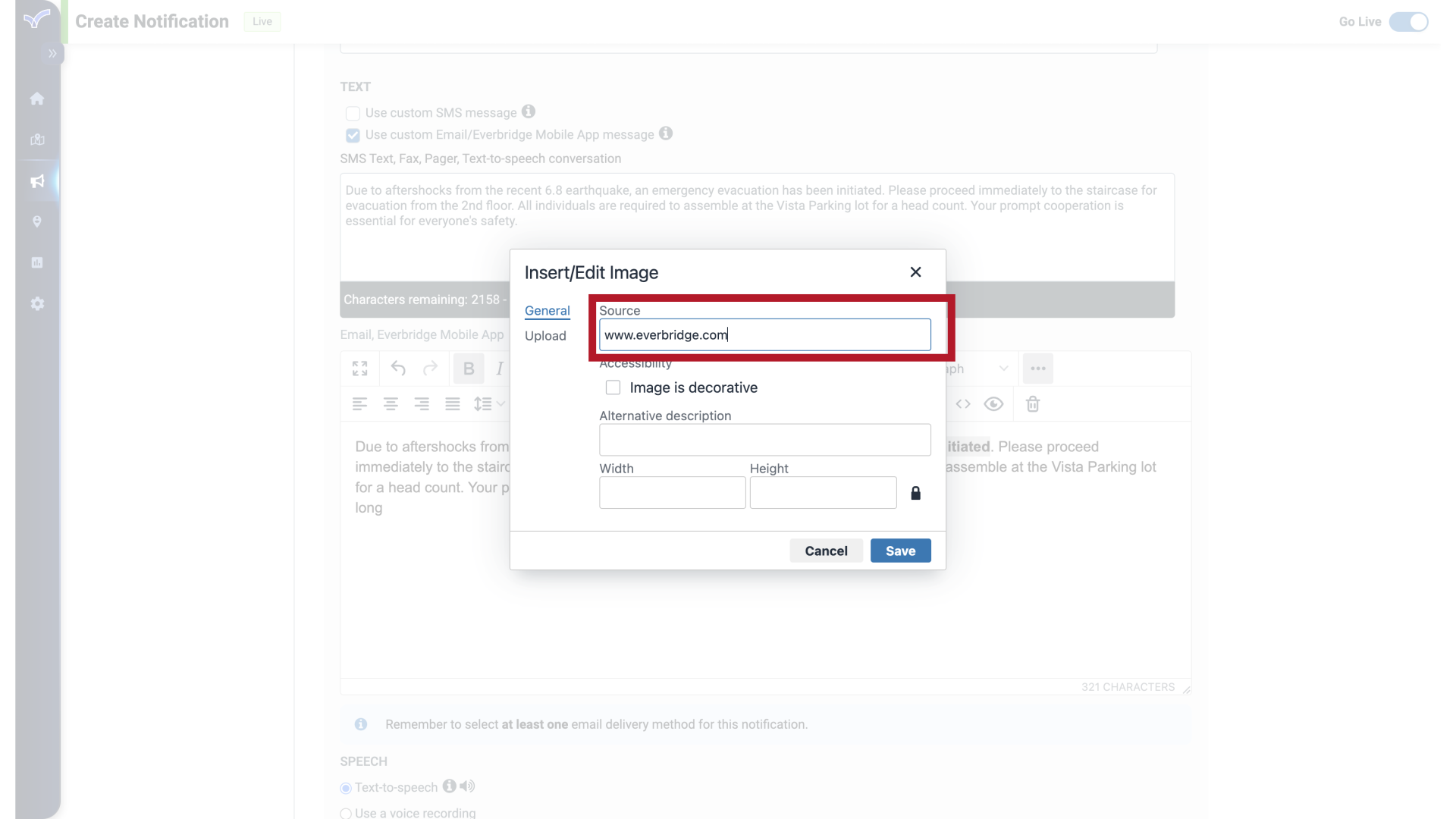Click the redo arrow icon
Image resolution: width=1456 pixels, height=819 pixels.
point(429,368)
